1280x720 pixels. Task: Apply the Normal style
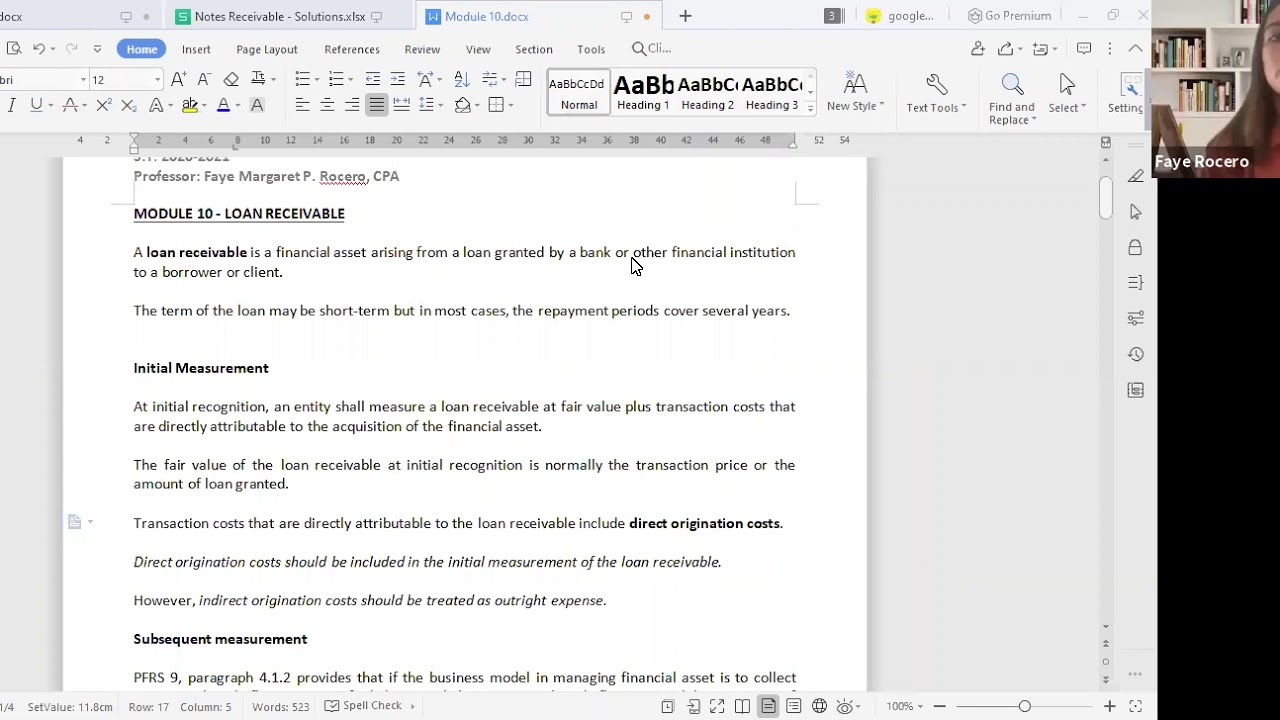579,93
